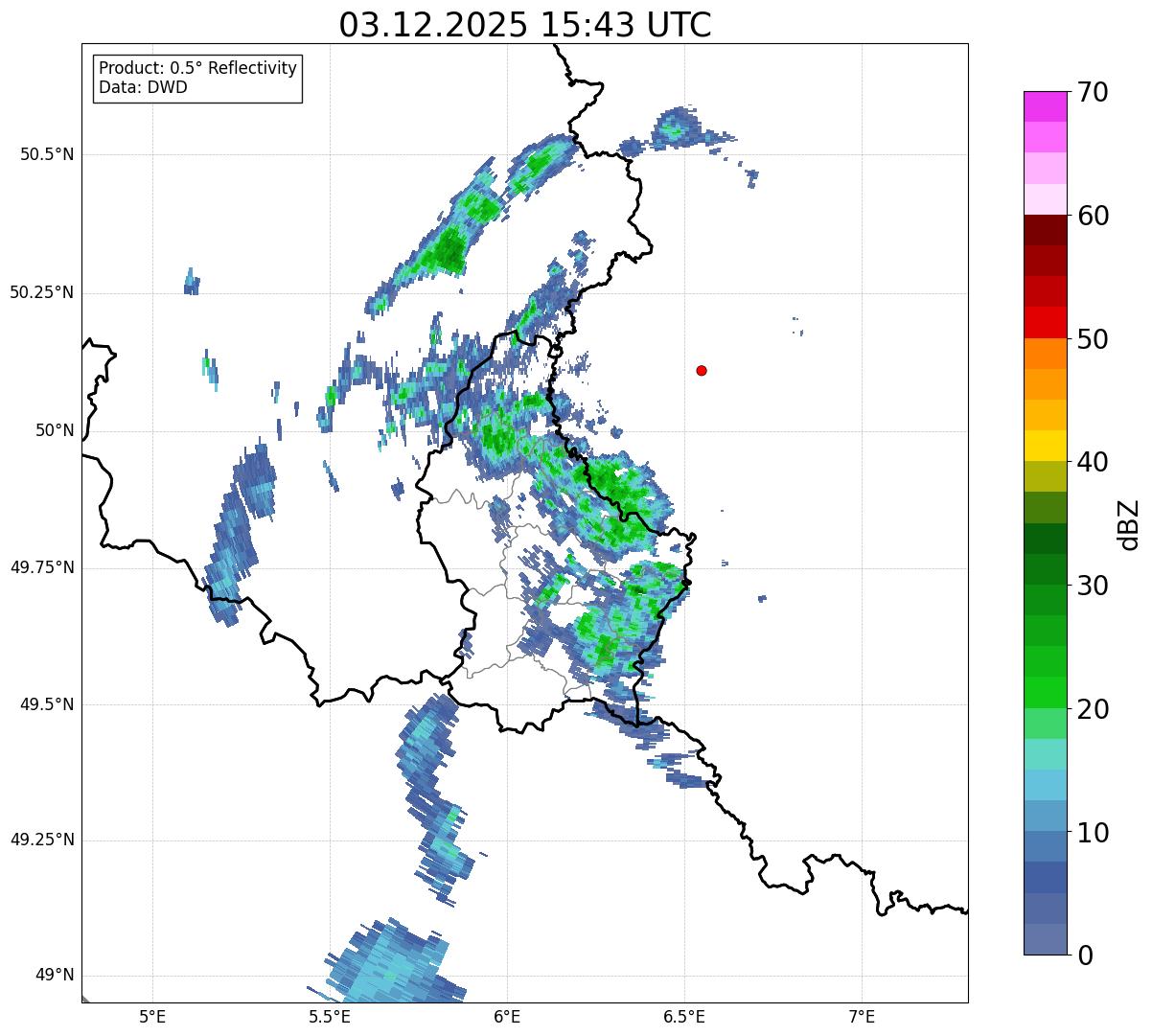The width and height of the screenshot is (1152, 1036).
Task: Click the title "03.12.2025 15:43 UTC"
Action: click(x=525, y=25)
